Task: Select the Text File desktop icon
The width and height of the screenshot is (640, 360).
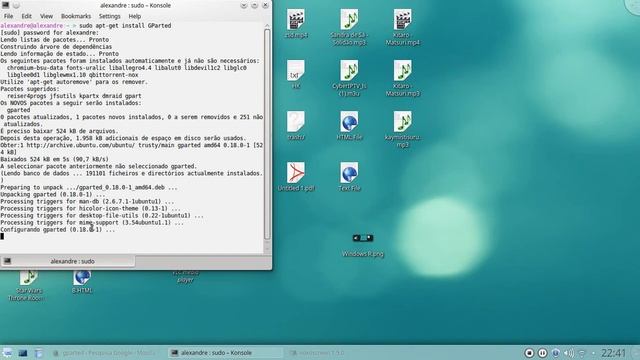Action: pos(349,177)
